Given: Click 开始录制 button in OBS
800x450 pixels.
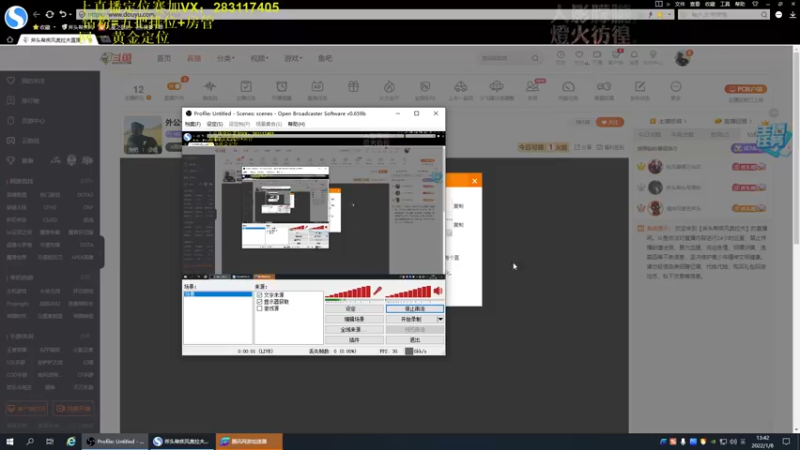Looking at the screenshot, I should [x=411, y=319].
